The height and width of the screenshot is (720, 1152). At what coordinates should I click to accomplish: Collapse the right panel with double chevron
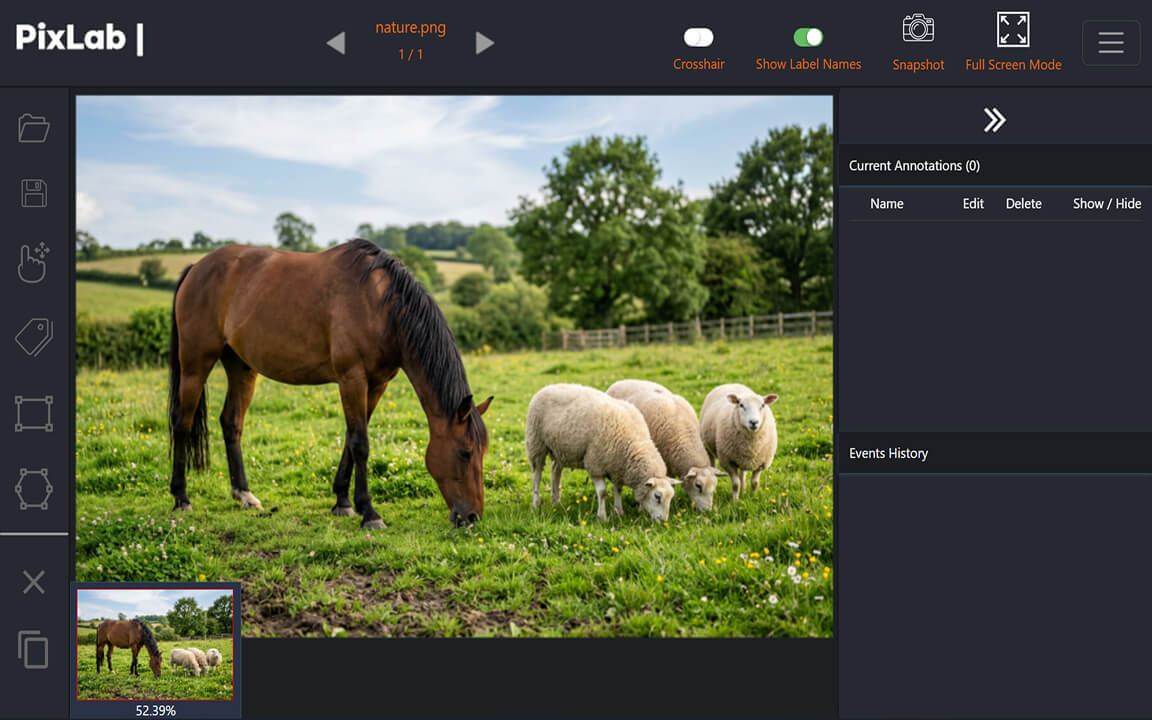pyautogui.click(x=994, y=120)
